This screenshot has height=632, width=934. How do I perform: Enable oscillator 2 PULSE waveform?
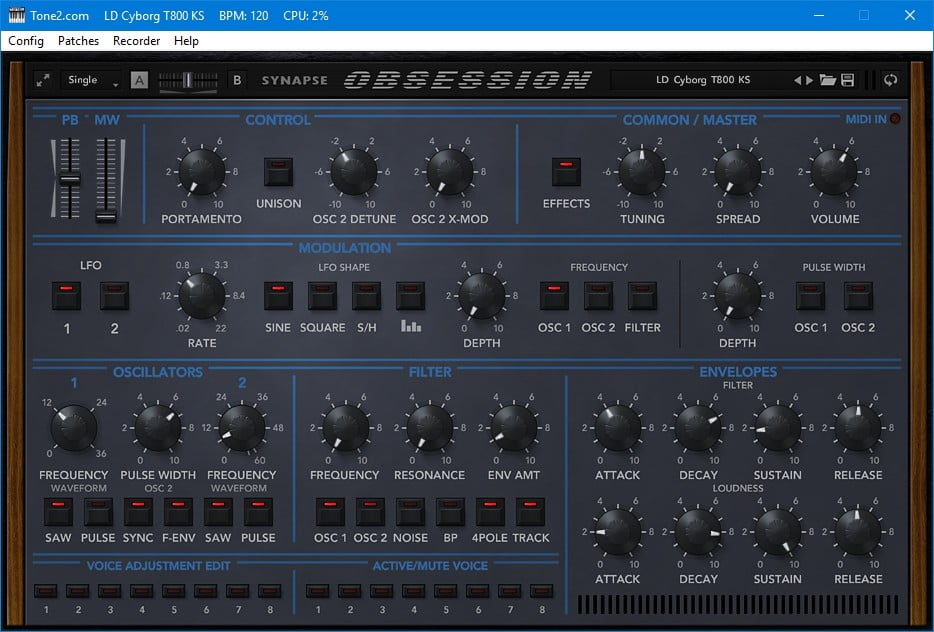(x=258, y=512)
